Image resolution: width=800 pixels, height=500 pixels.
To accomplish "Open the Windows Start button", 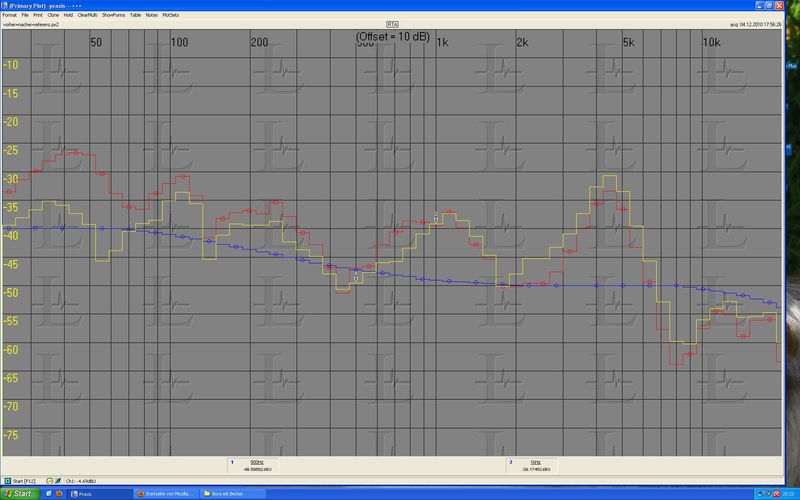I will click(x=19, y=494).
